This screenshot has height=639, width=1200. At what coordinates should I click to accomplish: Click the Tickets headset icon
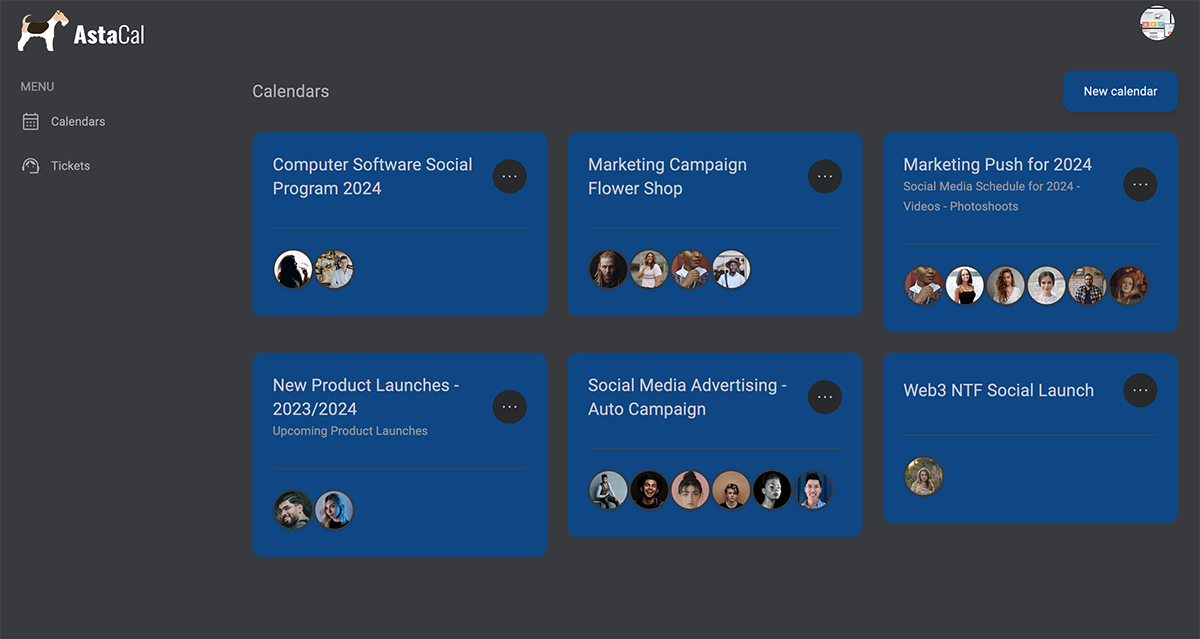click(x=31, y=166)
